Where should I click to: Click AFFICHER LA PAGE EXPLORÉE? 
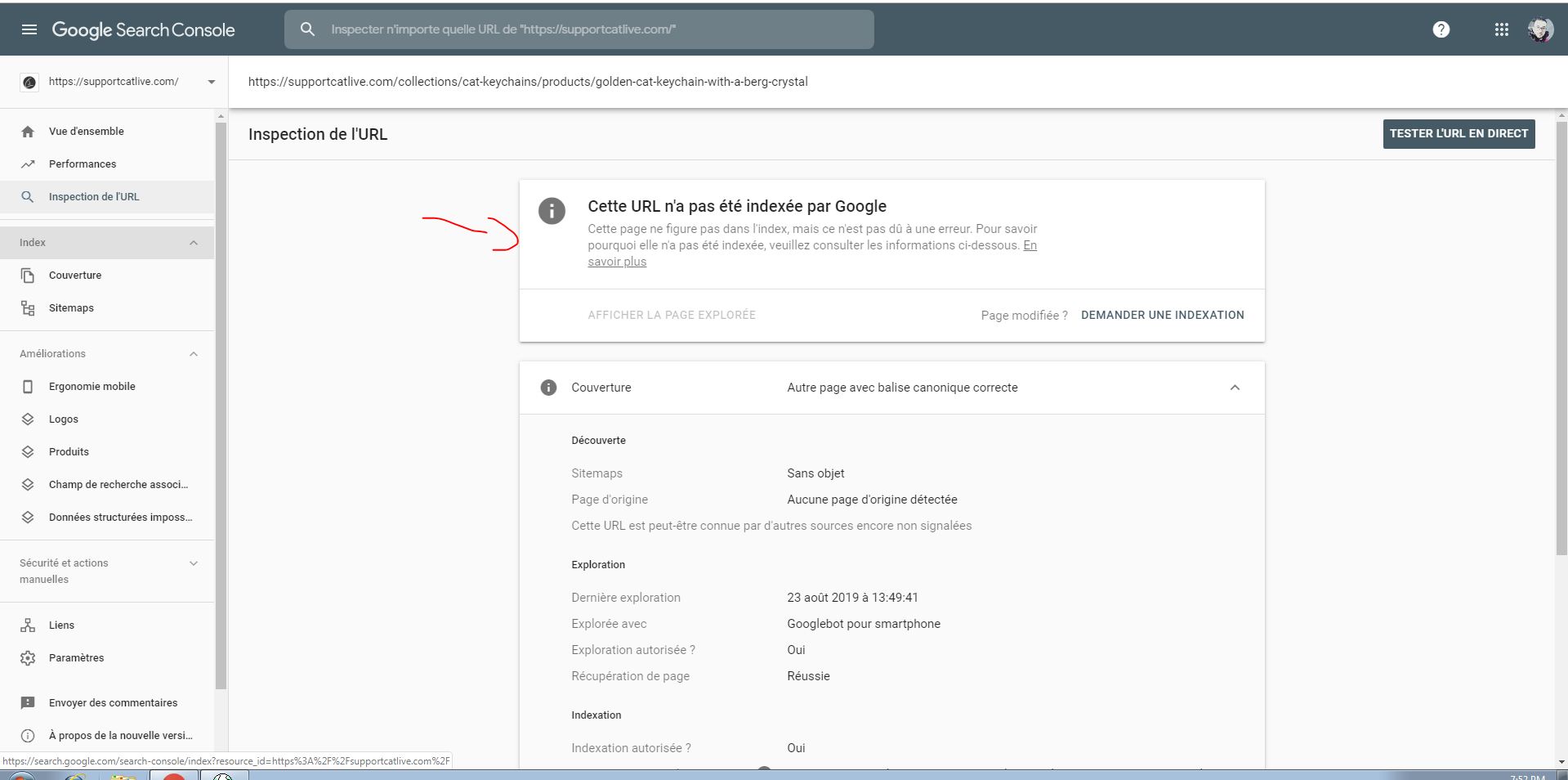click(672, 315)
